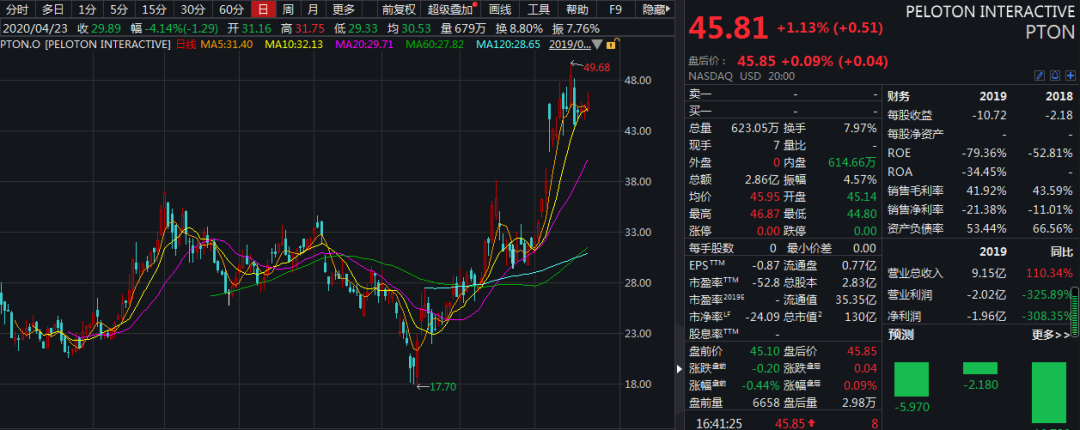
Task: Expand the 更多 more periods menu
Action: point(344,9)
